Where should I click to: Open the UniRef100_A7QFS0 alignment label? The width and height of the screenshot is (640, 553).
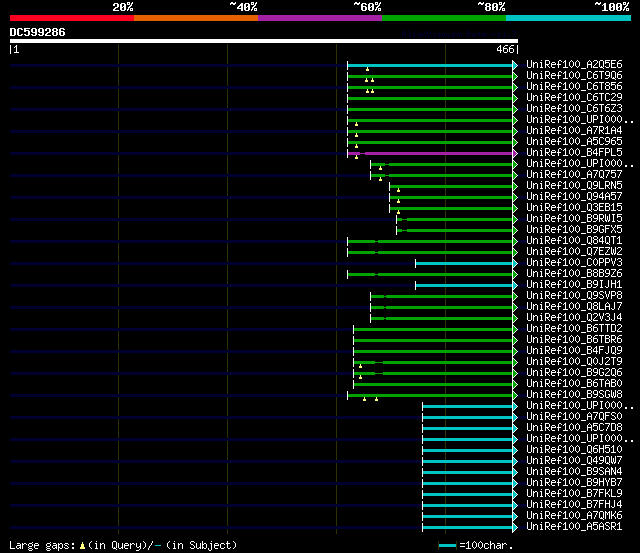[574, 417]
